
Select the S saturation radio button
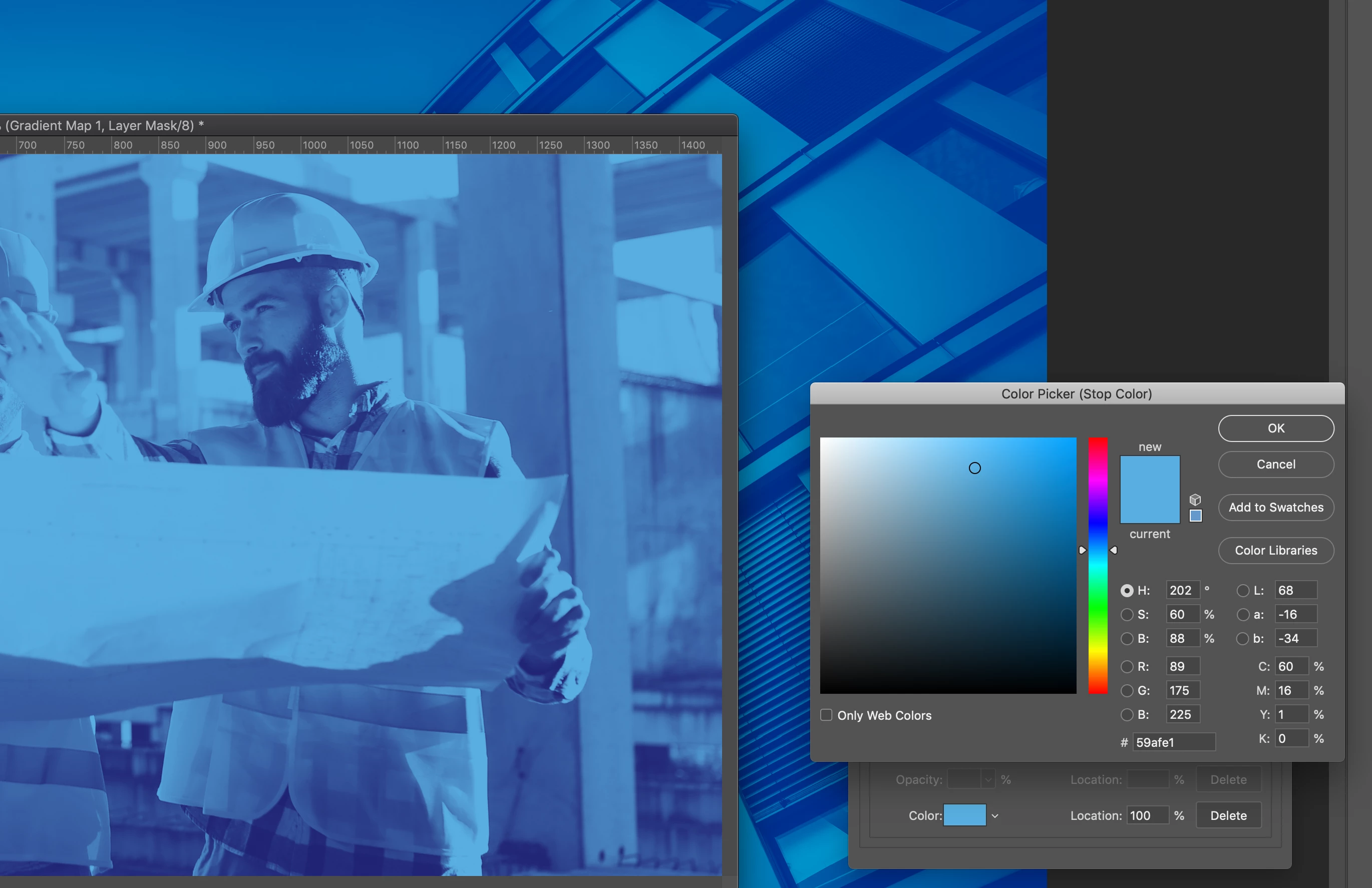[x=1127, y=615]
